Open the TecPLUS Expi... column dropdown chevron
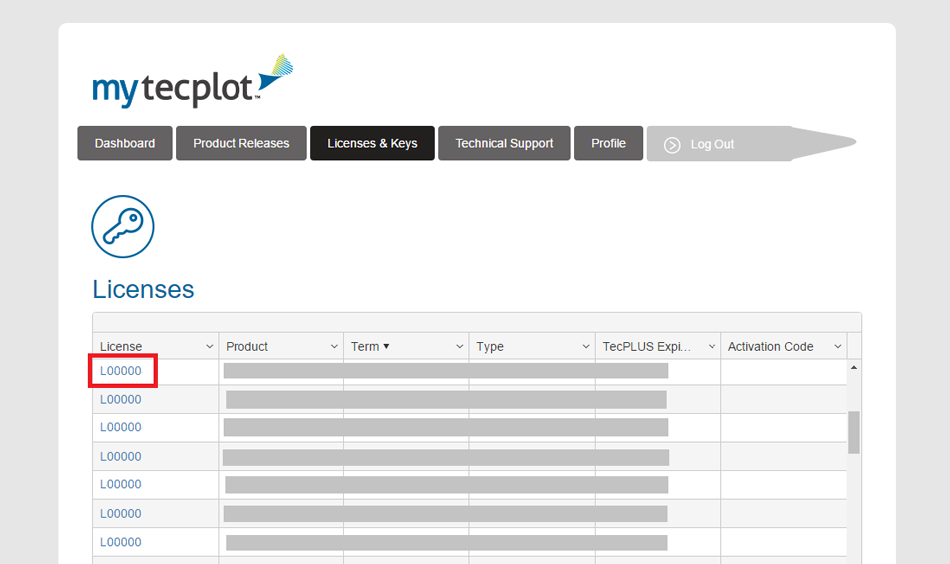950x564 pixels. pyautogui.click(x=712, y=347)
